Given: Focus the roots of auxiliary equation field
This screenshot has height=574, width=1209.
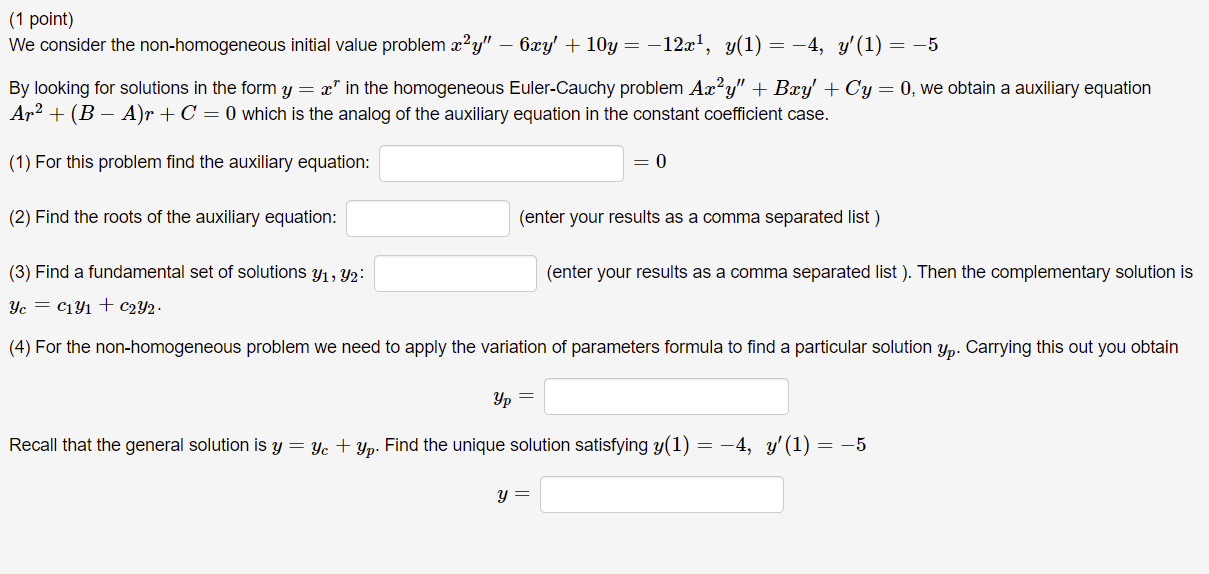Looking at the screenshot, I should click(428, 218).
